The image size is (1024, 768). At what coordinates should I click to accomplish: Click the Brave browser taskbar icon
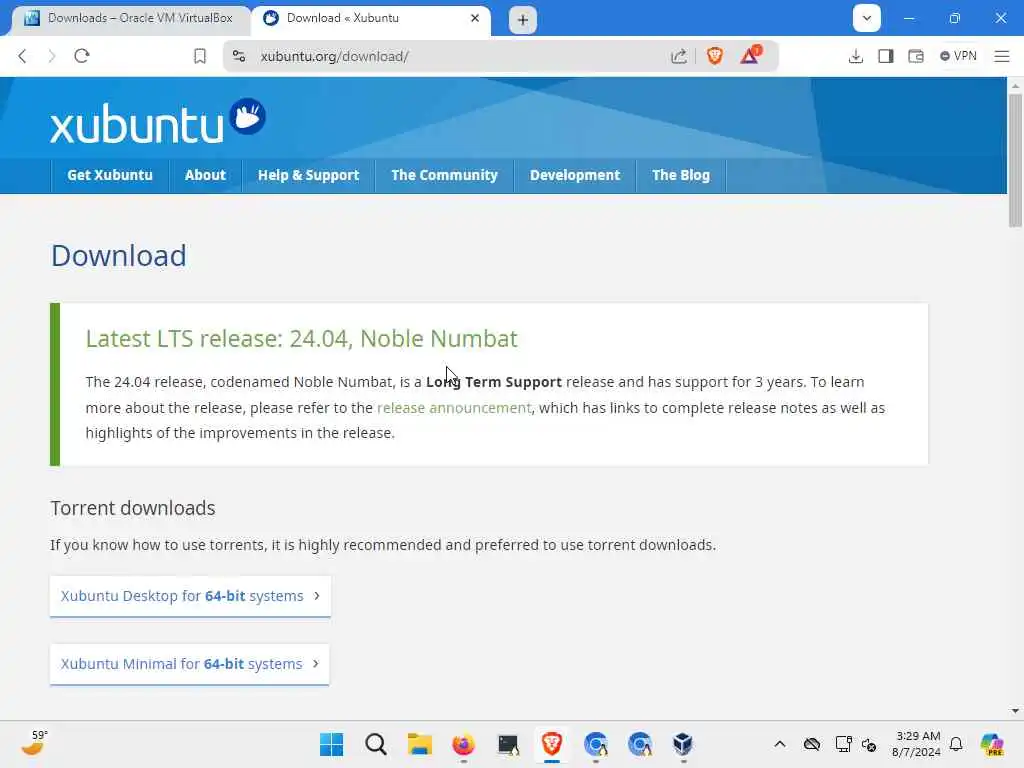pyautogui.click(x=551, y=744)
